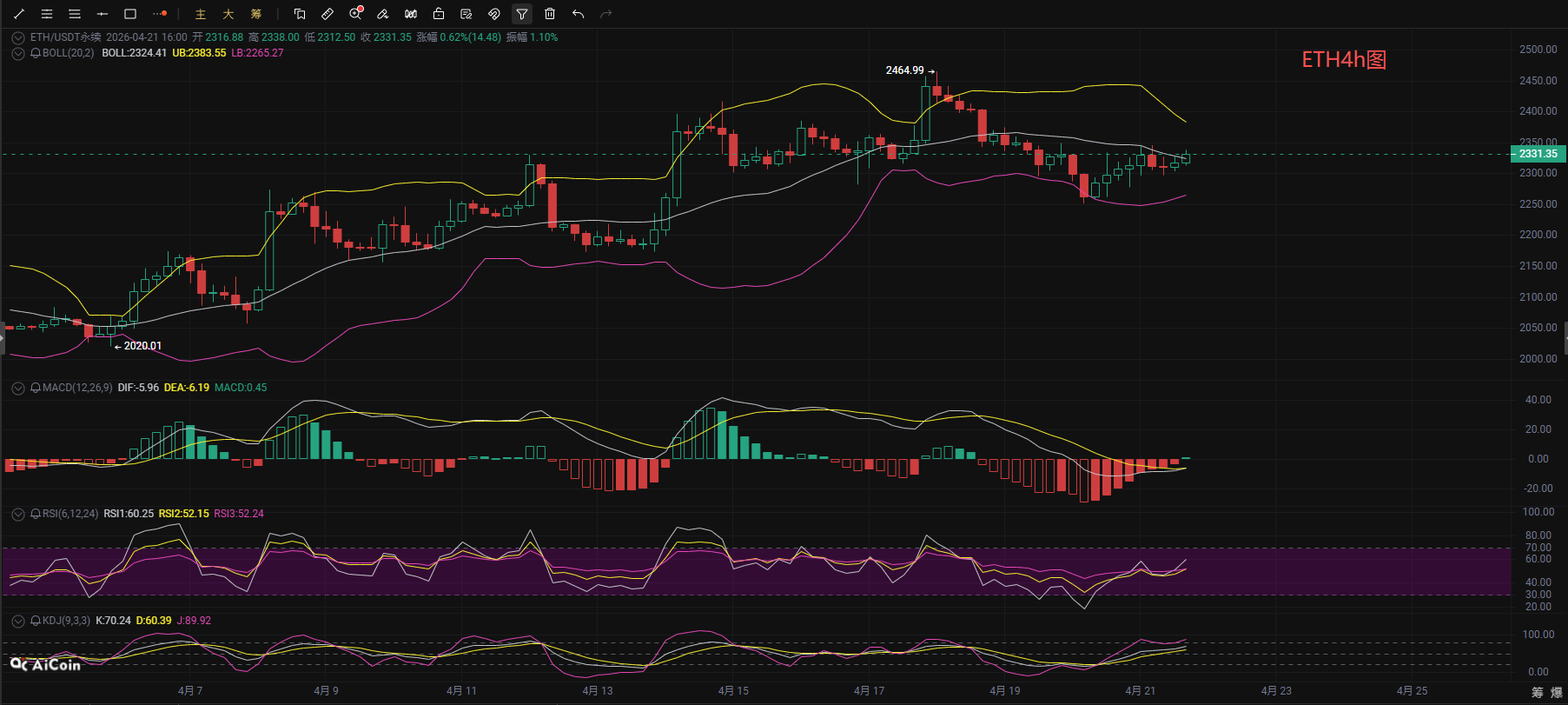
Task: Collapse the KDJ indicator panel
Action: tap(17, 621)
